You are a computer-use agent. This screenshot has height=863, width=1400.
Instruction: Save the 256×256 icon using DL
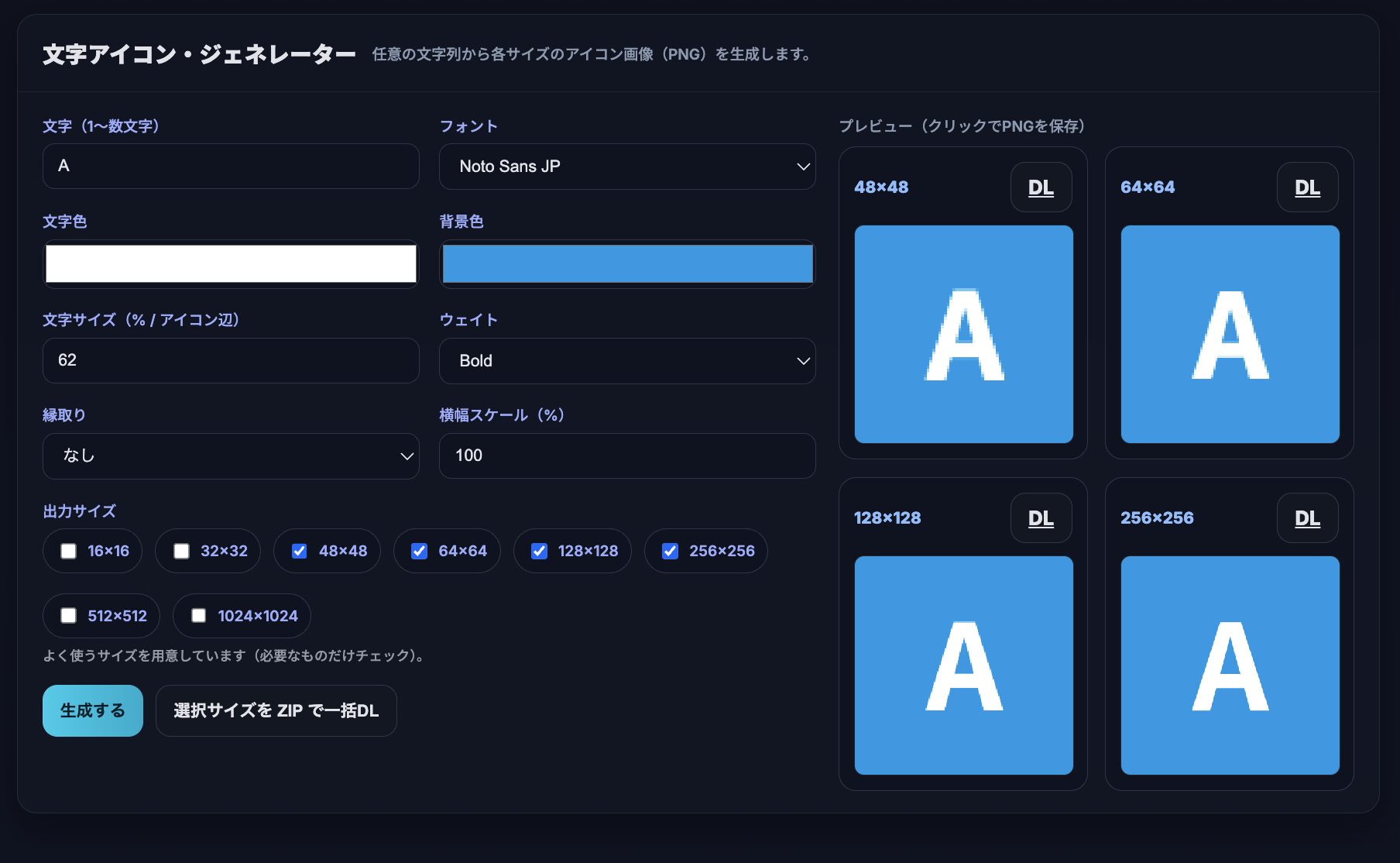pos(1307,518)
